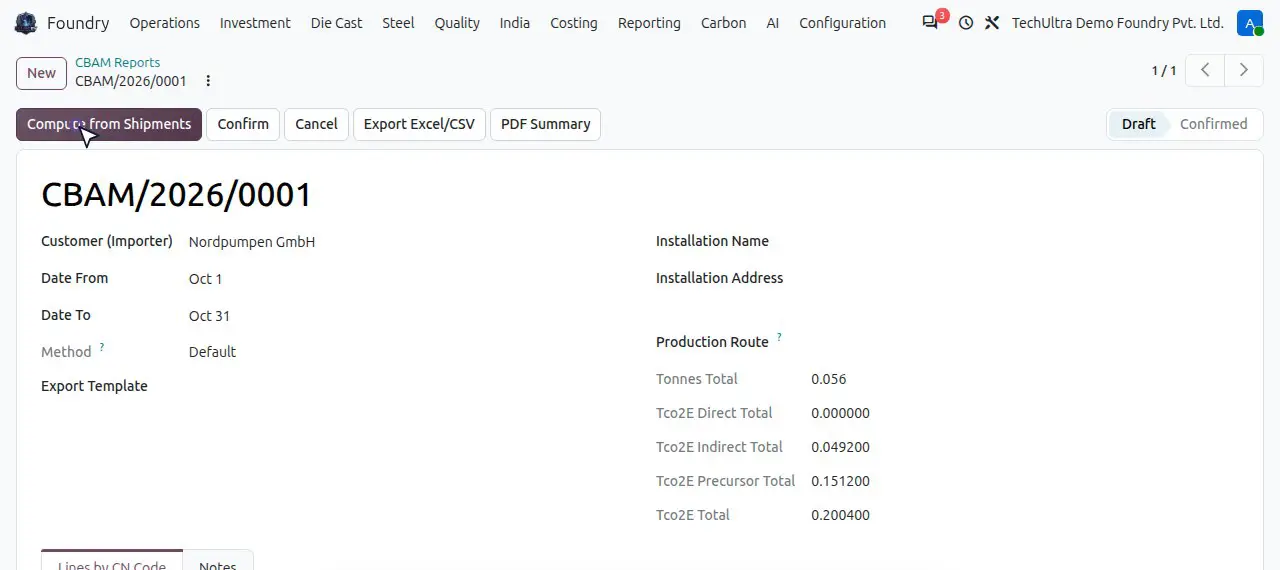Click Tco2E Precursor Total value 0.151200

click(x=841, y=481)
